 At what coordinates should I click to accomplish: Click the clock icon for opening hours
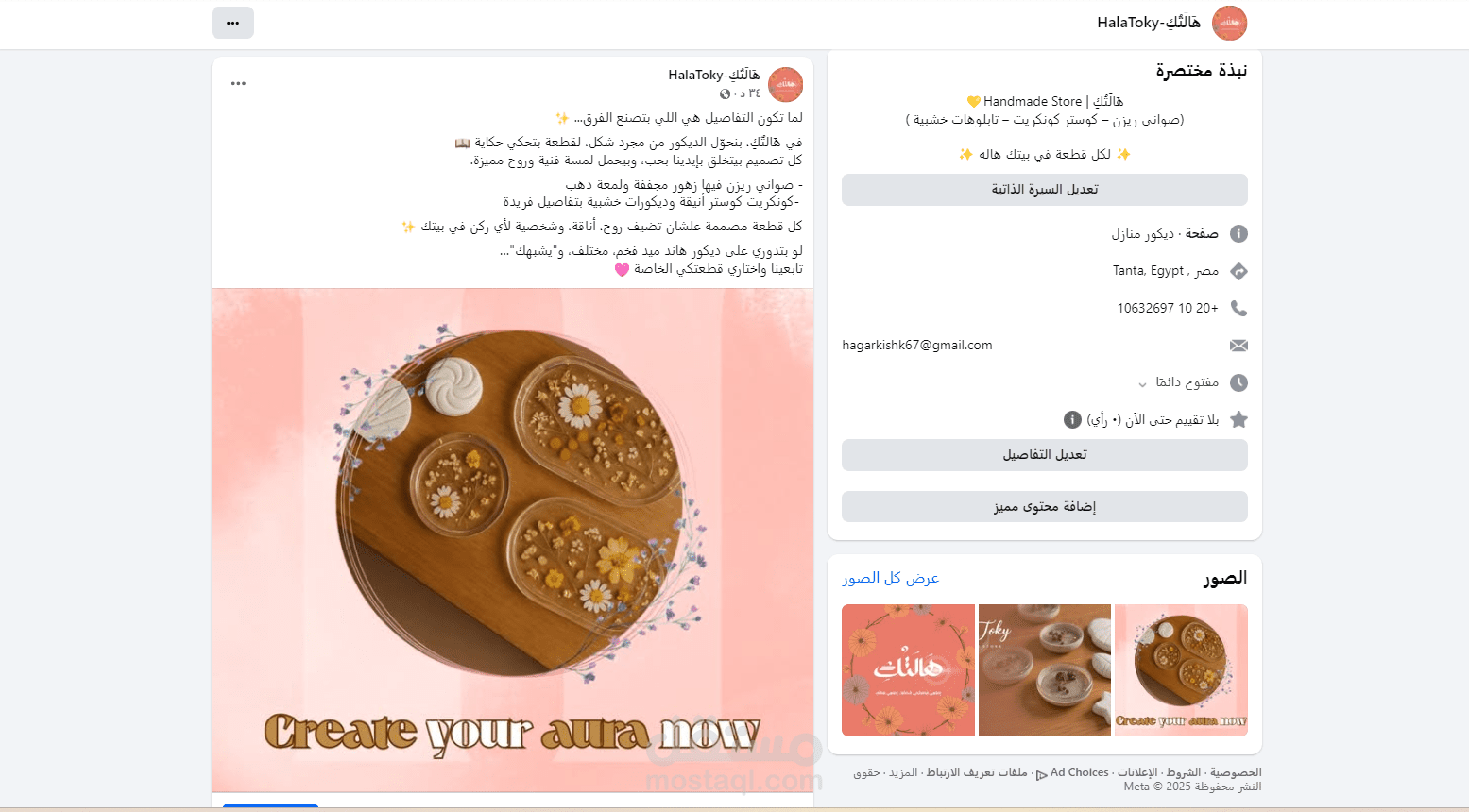tap(1238, 382)
